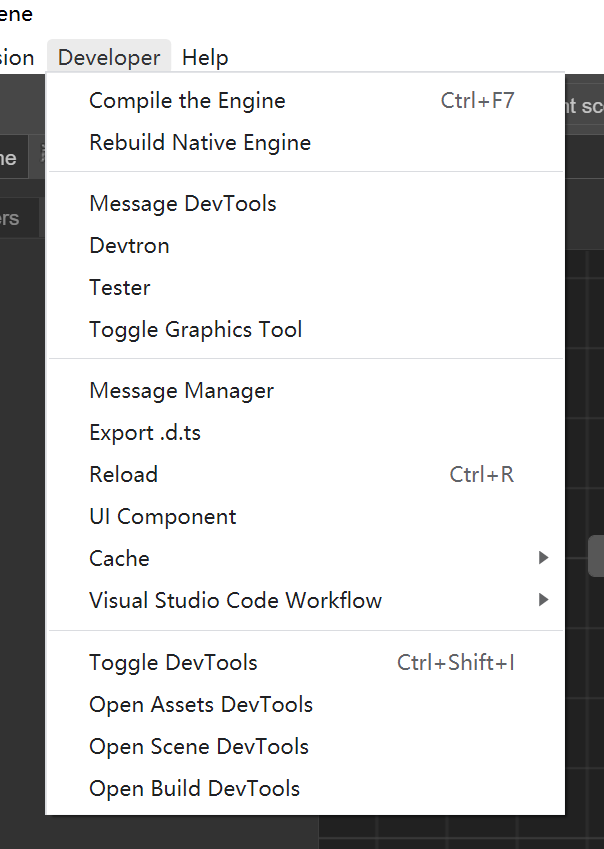The width and height of the screenshot is (604, 849).
Task: Click Compile the Engine menu item
Action: [x=187, y=101]
